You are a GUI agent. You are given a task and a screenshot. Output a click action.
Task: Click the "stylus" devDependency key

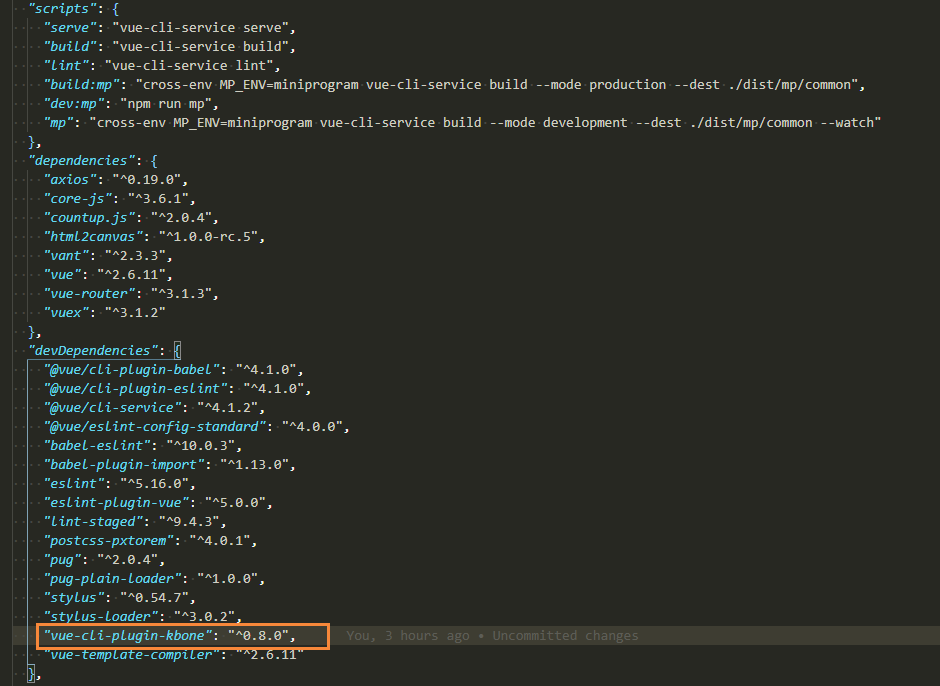(x=74, y=598)
